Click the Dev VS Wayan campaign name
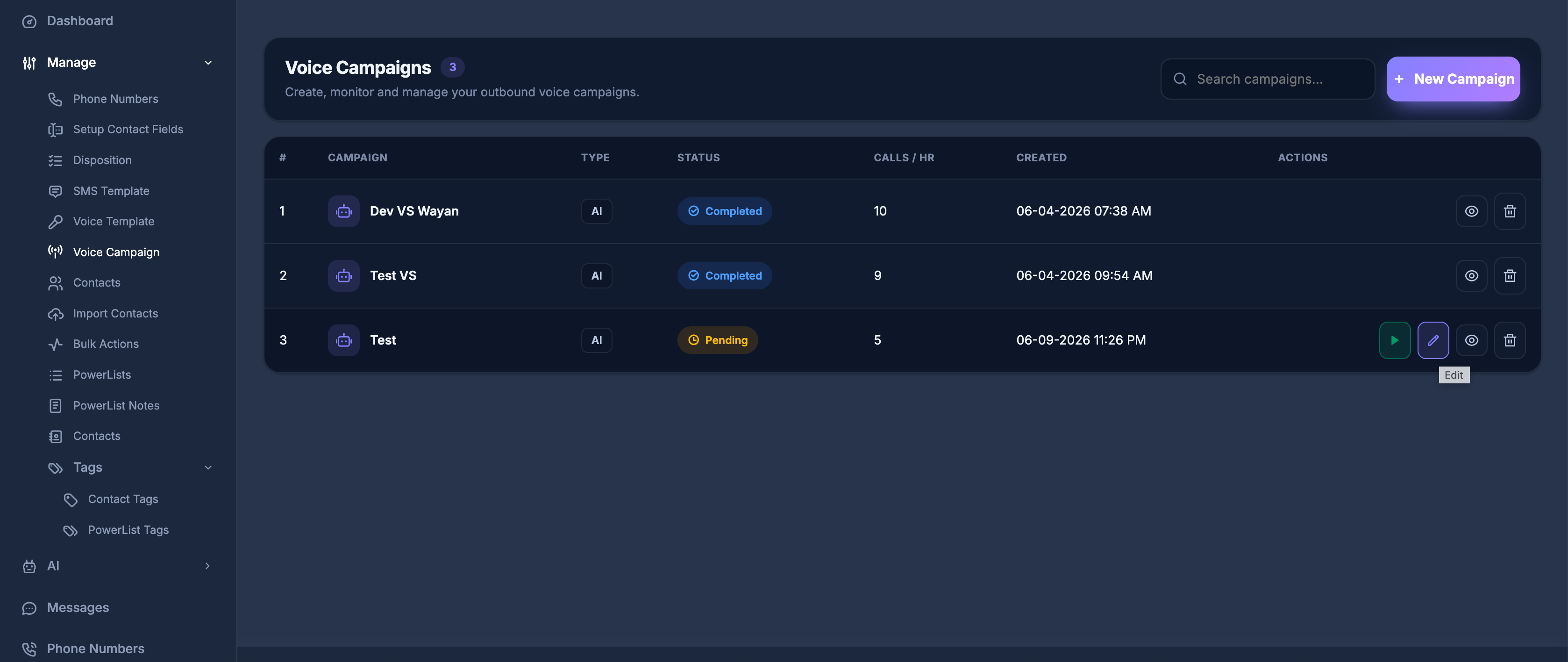 pos(414,211)
